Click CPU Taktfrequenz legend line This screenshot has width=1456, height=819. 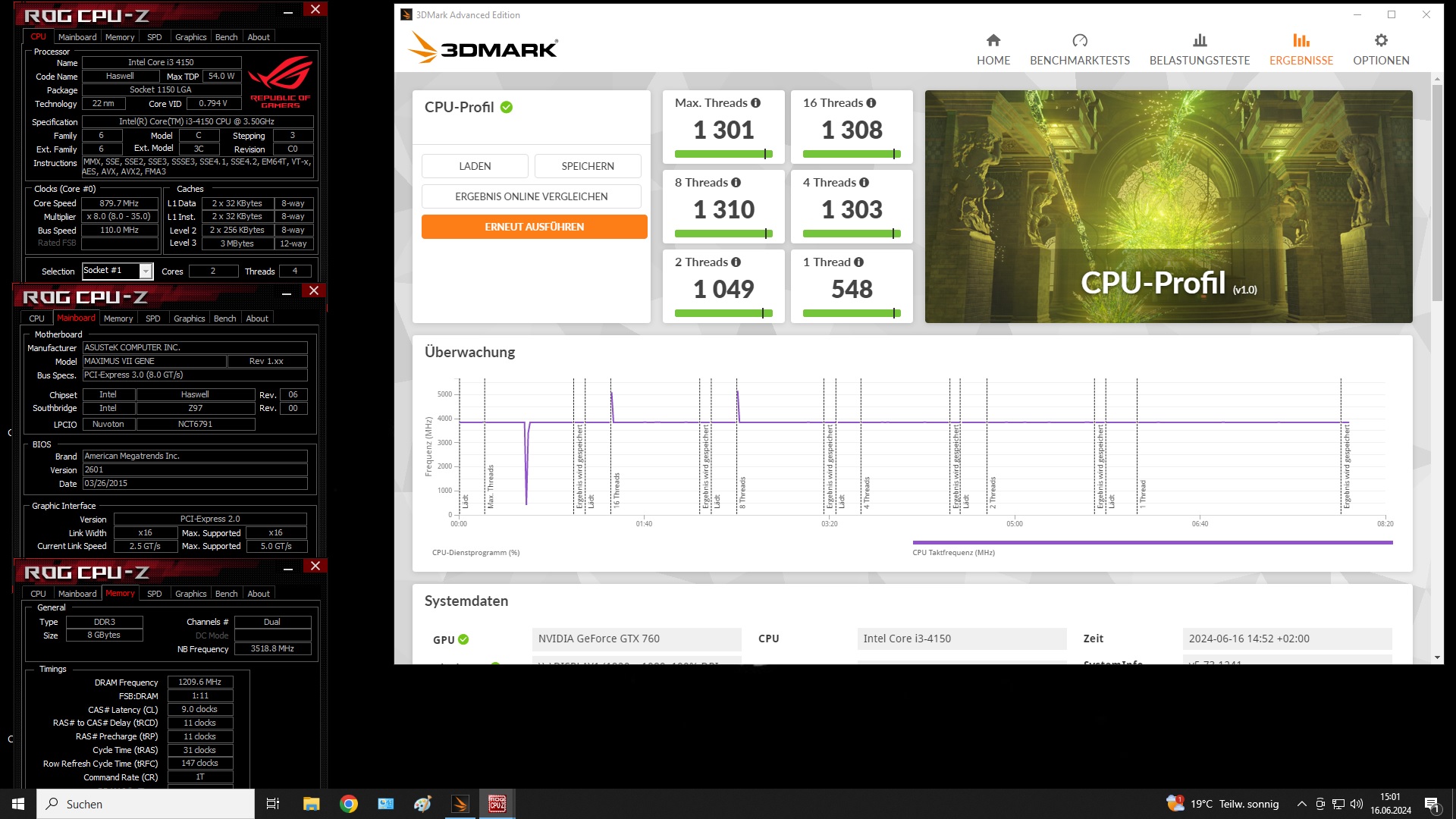click(x=1153, y=543)
